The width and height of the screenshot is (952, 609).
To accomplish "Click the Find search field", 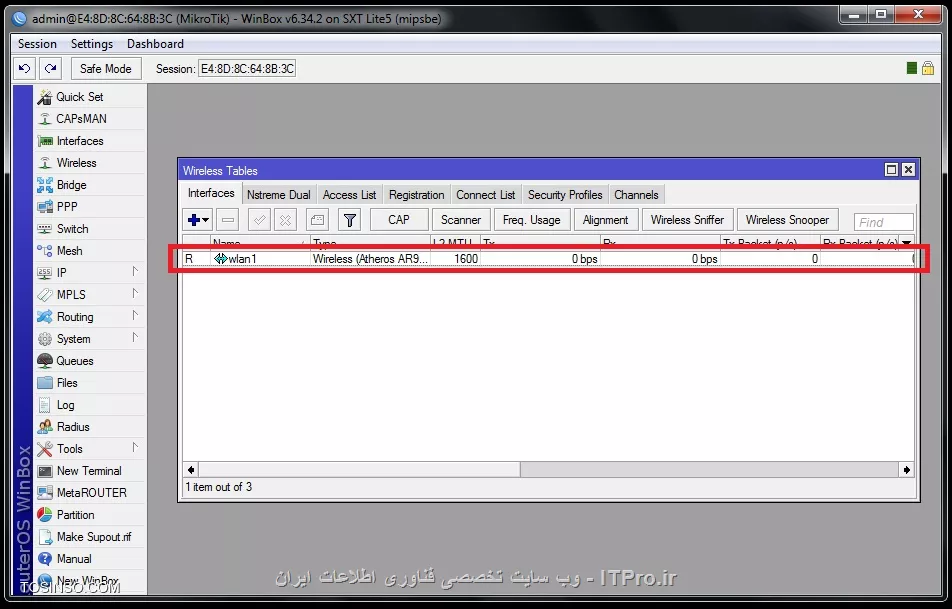I will point(883,222).
